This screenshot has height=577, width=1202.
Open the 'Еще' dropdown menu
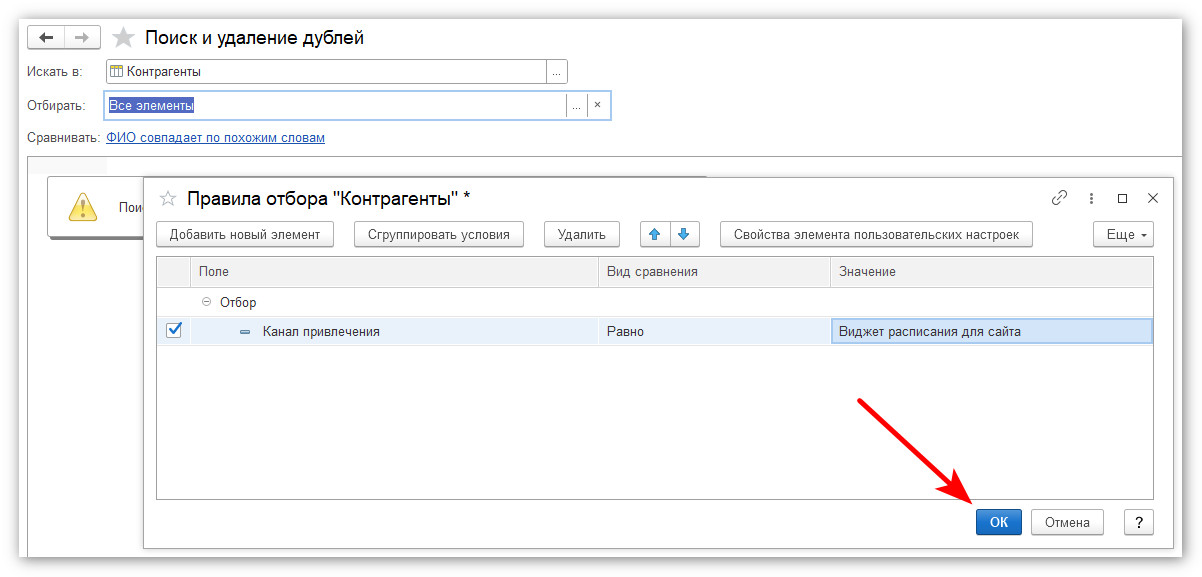1123,234
